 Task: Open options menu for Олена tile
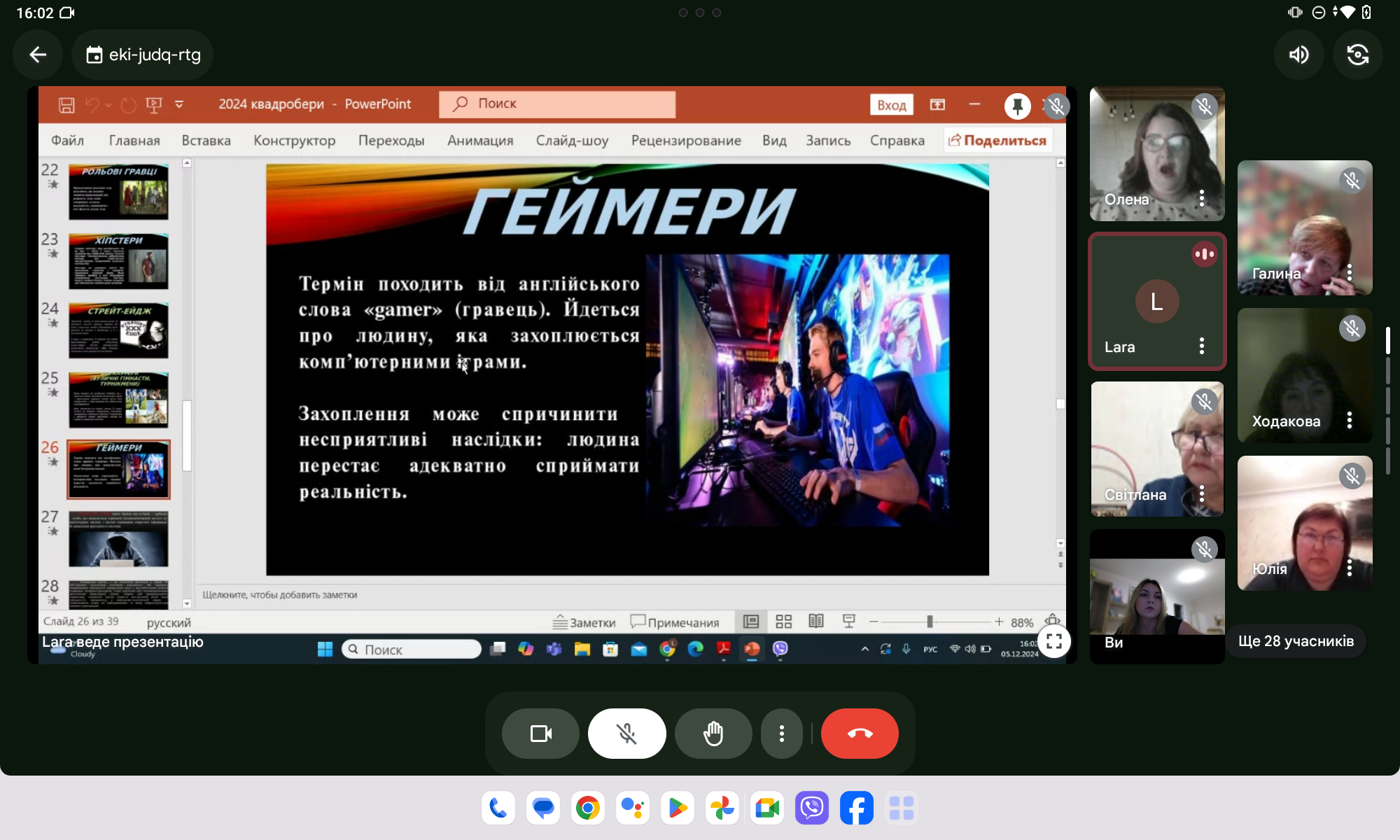(1201, 198)
